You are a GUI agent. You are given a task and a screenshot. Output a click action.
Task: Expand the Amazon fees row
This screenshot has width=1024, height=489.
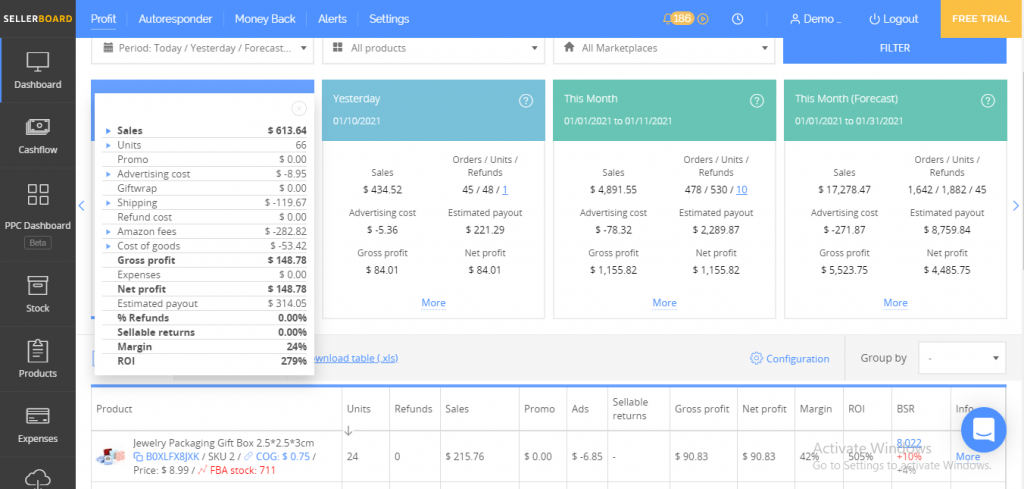coord(108,231)
